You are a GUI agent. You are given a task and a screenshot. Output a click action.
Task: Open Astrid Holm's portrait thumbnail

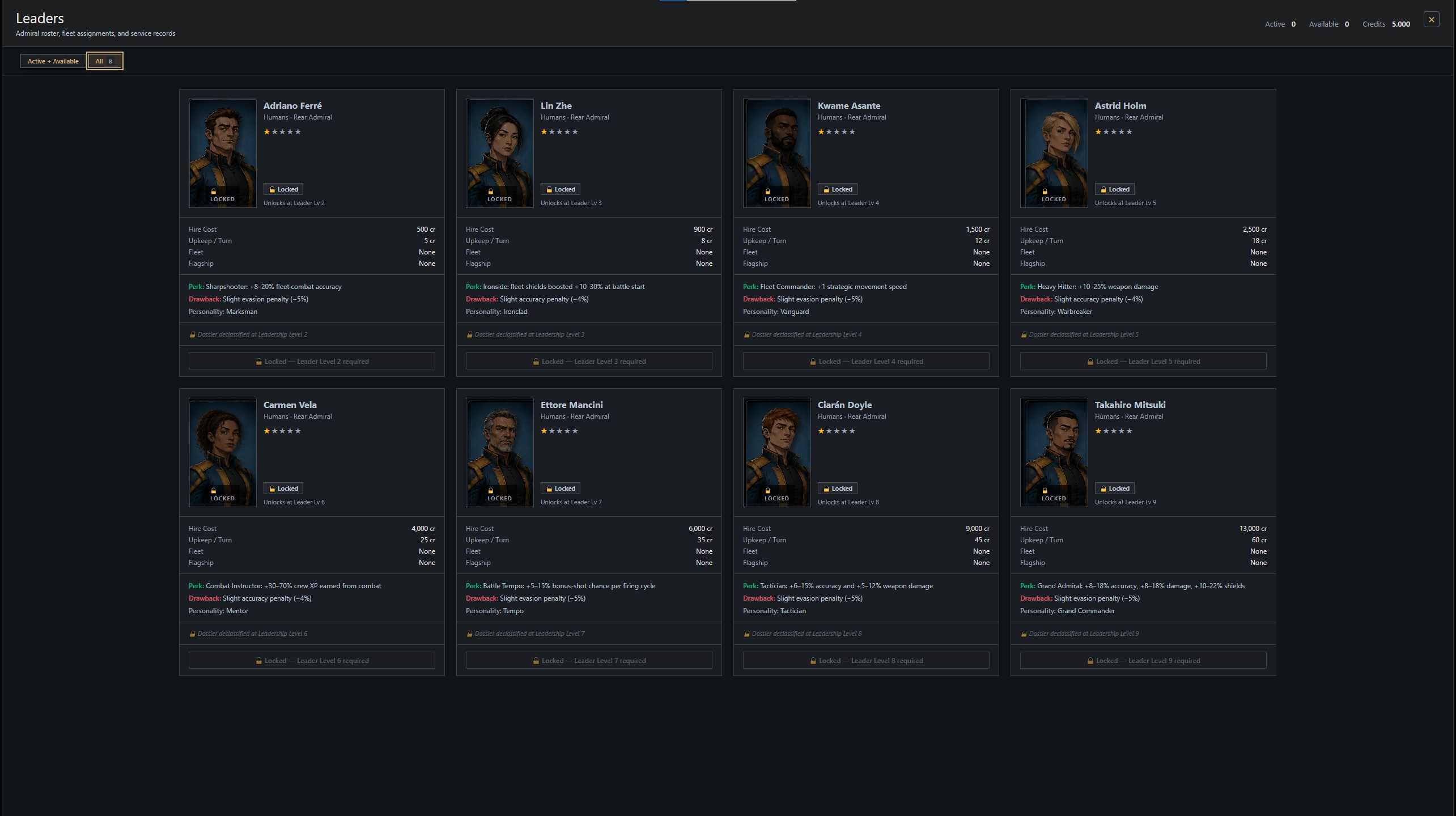coord(1054,153)
